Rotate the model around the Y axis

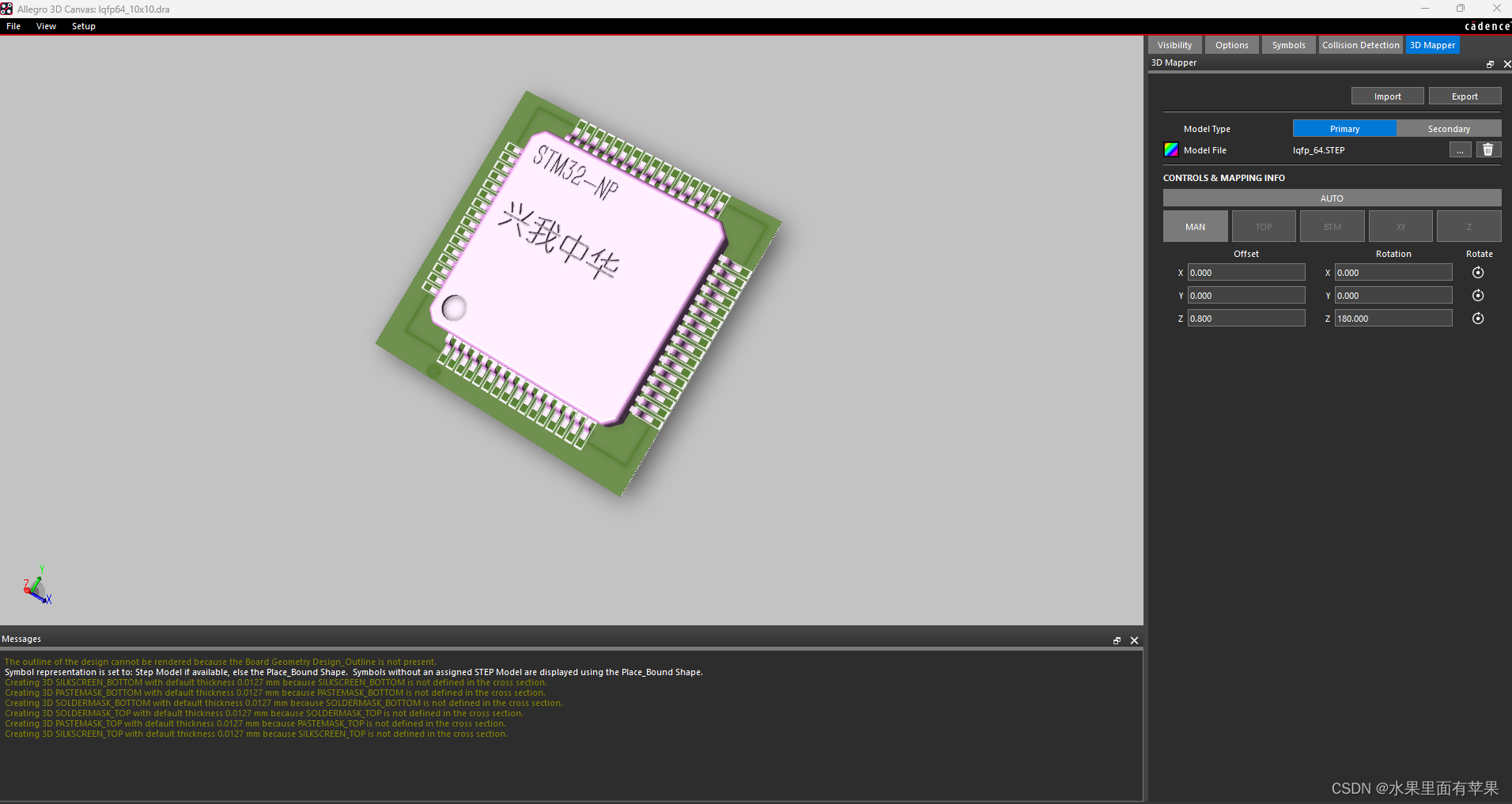pos(1478,295)
